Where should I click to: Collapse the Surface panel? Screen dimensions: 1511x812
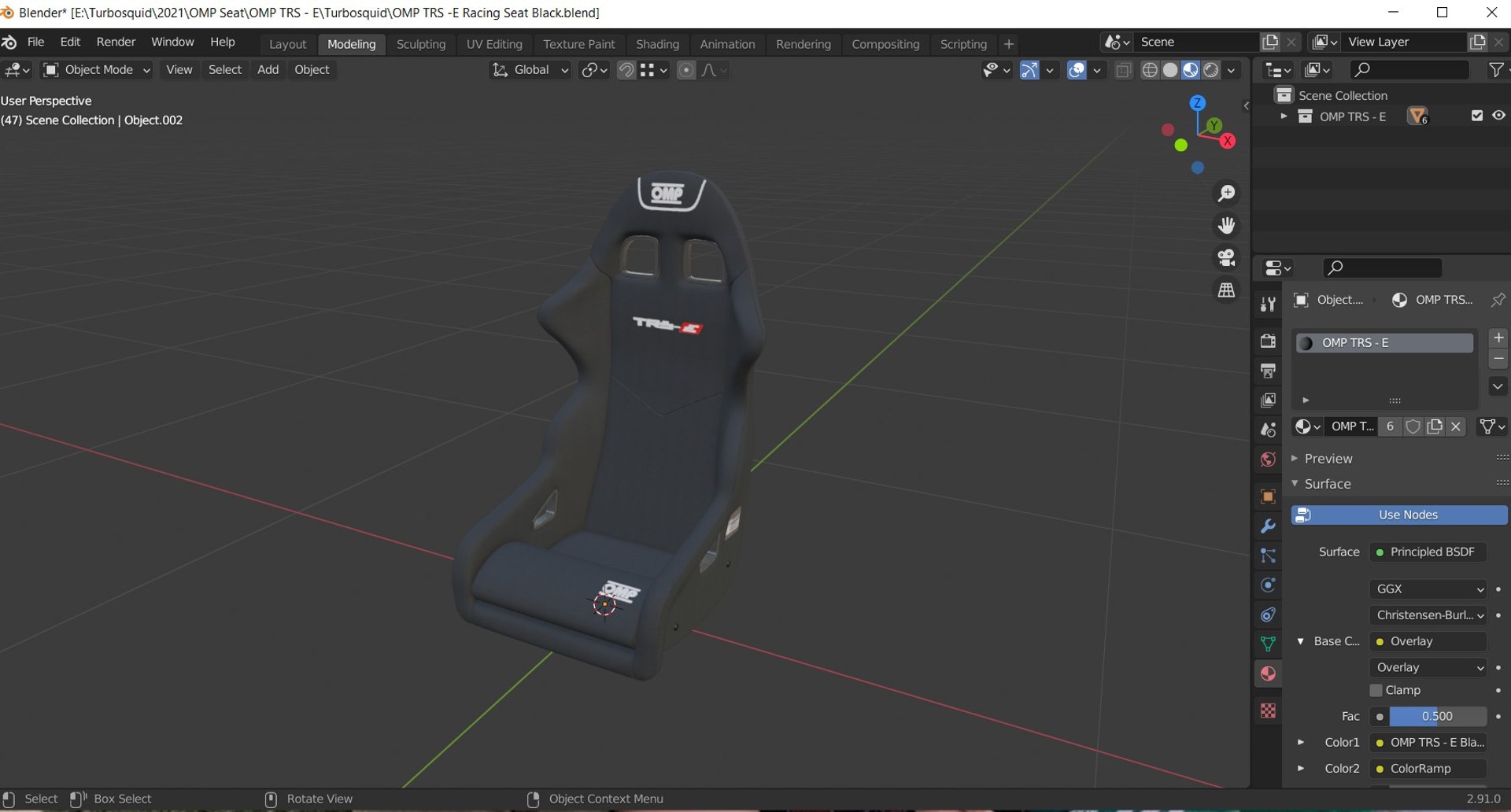[x=1328, y=484]
